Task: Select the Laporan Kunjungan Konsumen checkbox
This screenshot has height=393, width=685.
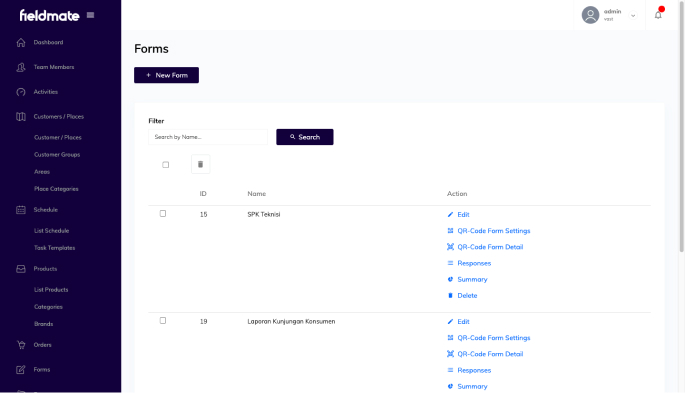Action: [x=163, y=321]
